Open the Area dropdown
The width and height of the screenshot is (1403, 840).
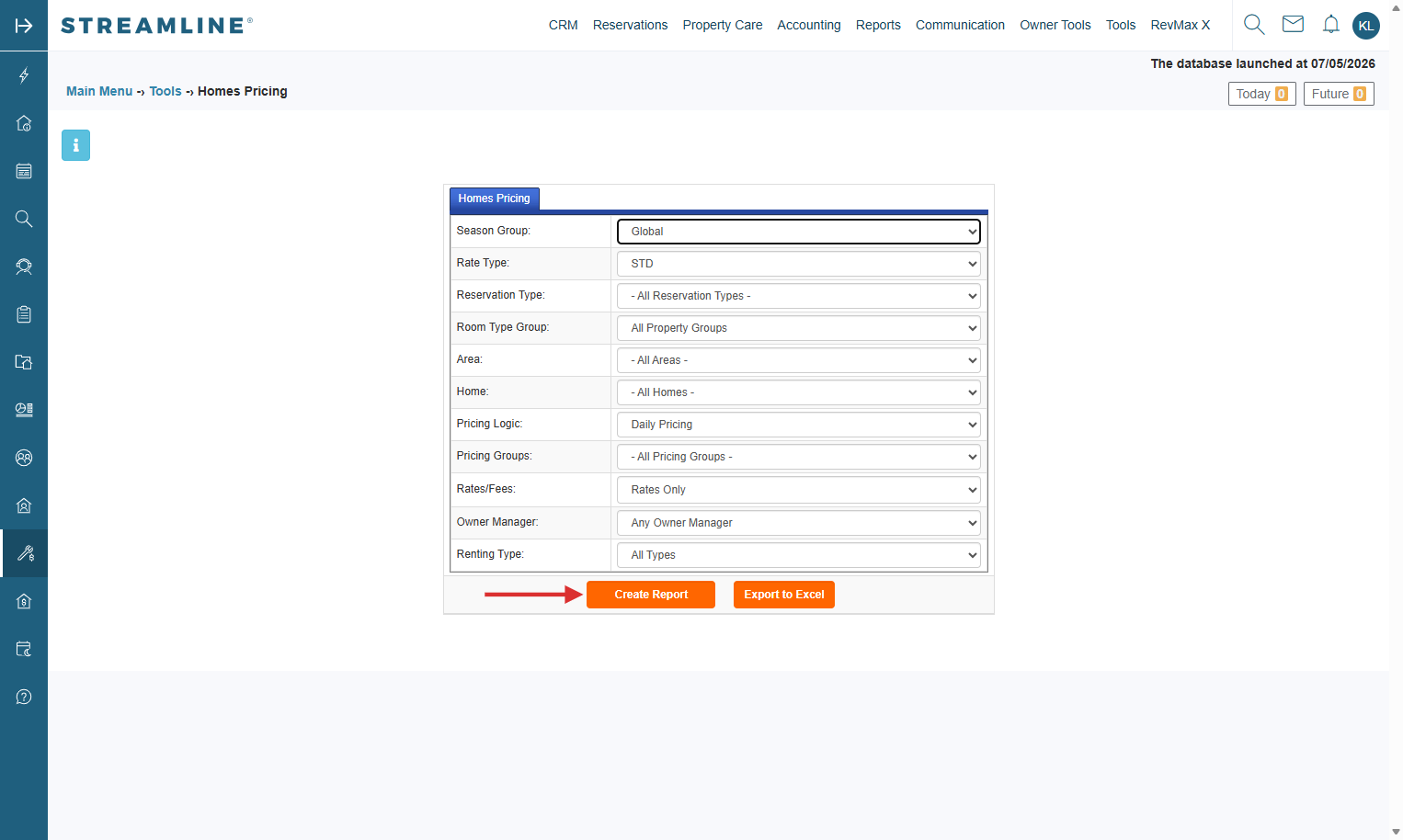coord(799,360)
